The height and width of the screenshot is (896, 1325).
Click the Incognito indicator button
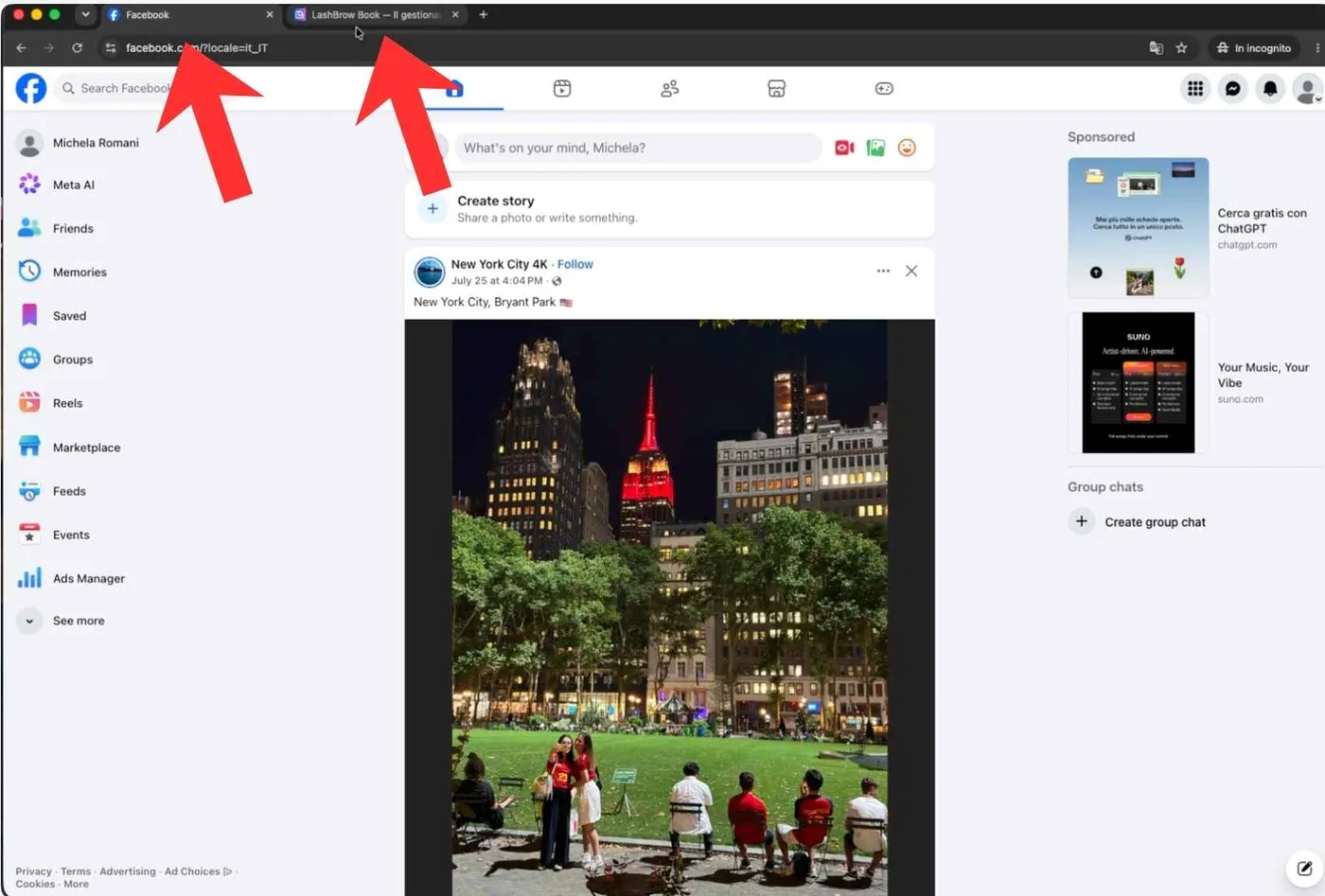pos(1254,47)
